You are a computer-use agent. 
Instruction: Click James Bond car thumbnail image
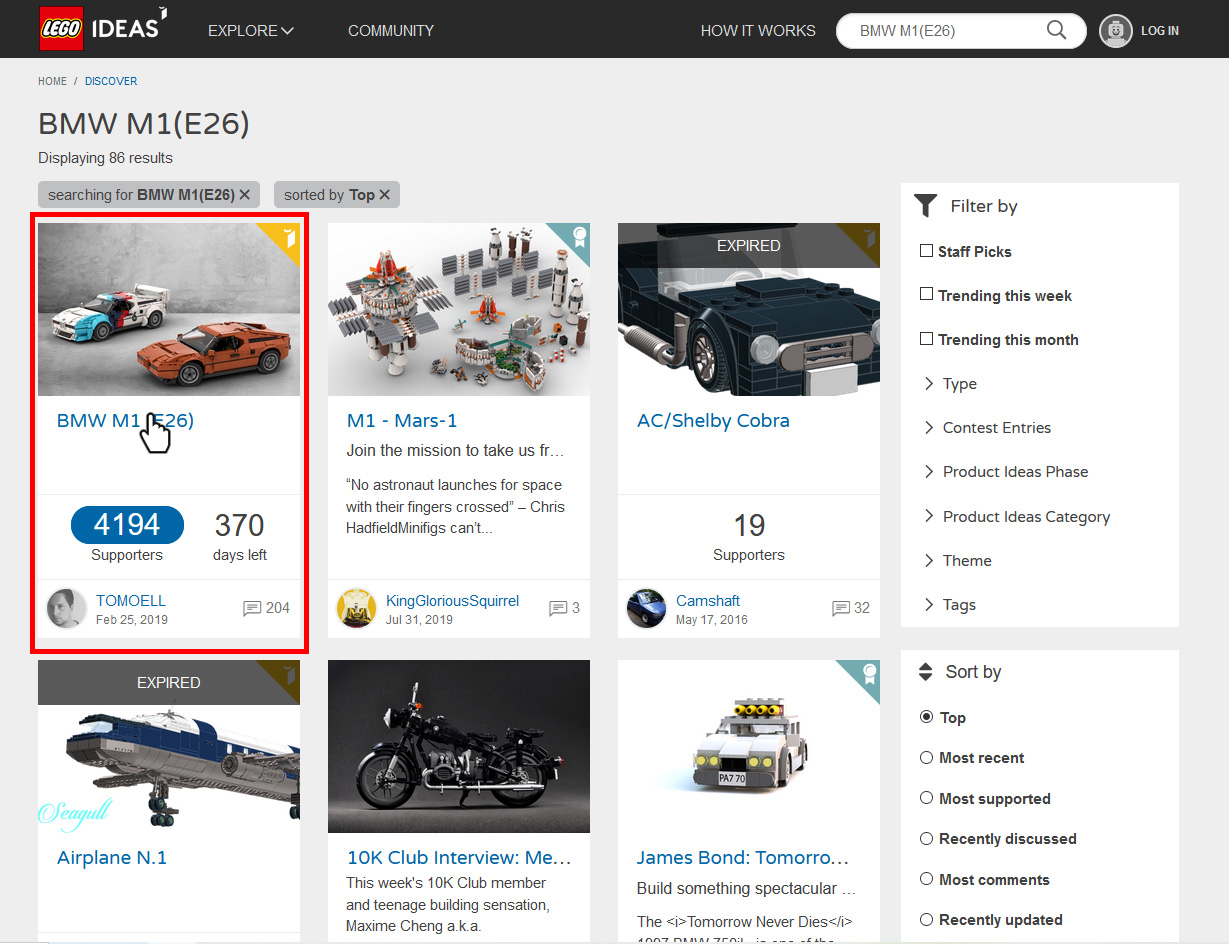[749, 746]
